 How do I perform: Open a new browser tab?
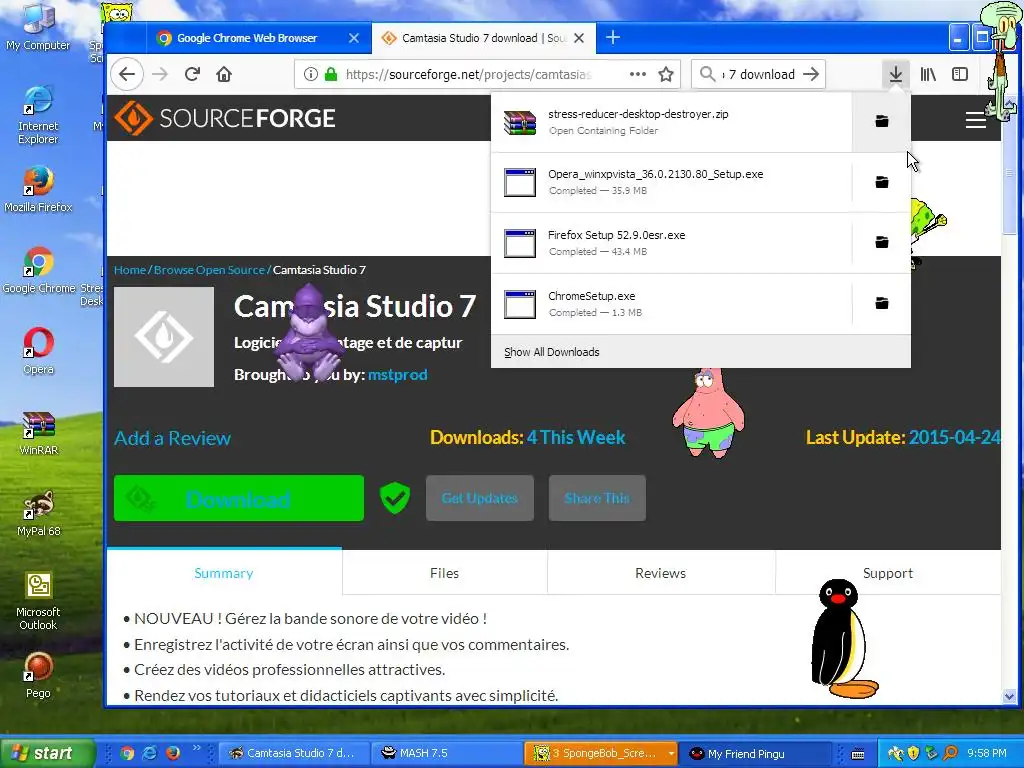613,37
